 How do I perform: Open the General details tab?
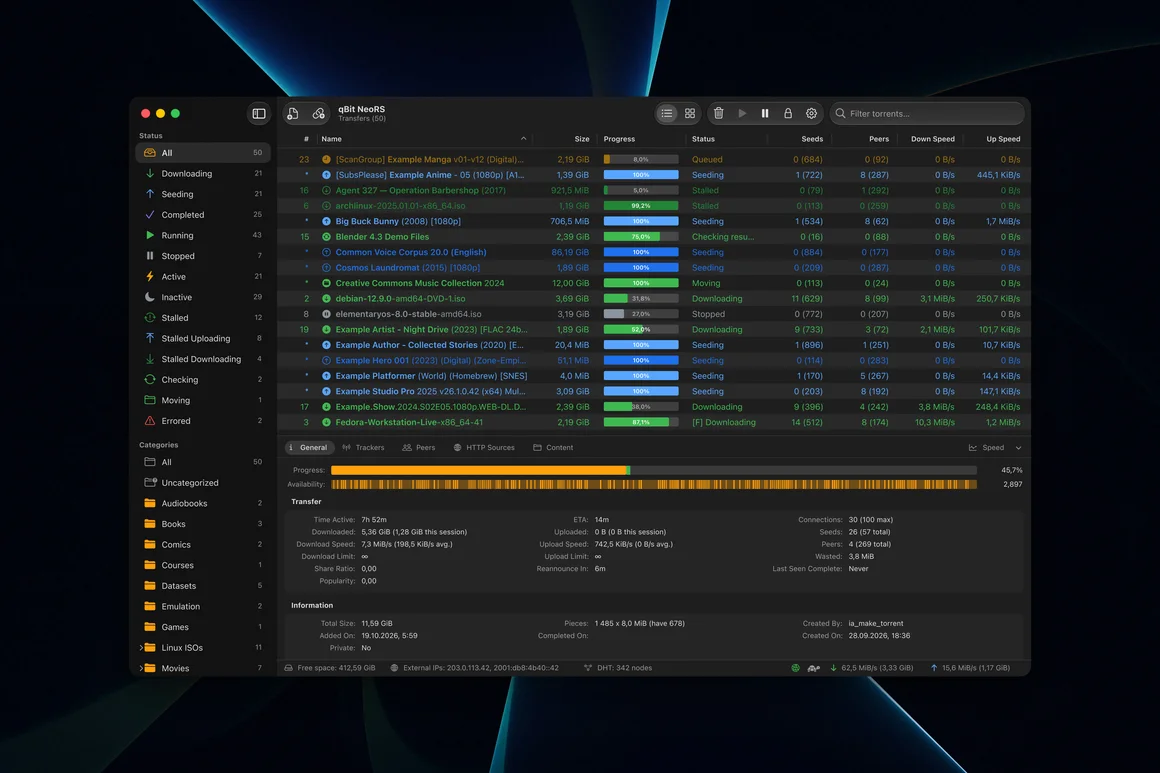[x=308, y=448]
